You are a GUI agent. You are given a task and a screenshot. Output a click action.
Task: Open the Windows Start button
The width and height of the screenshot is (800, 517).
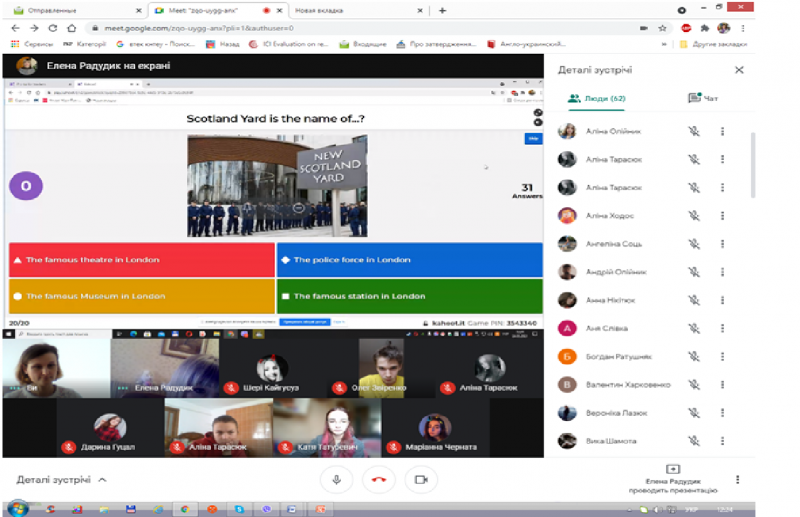(x=18, y=509)
